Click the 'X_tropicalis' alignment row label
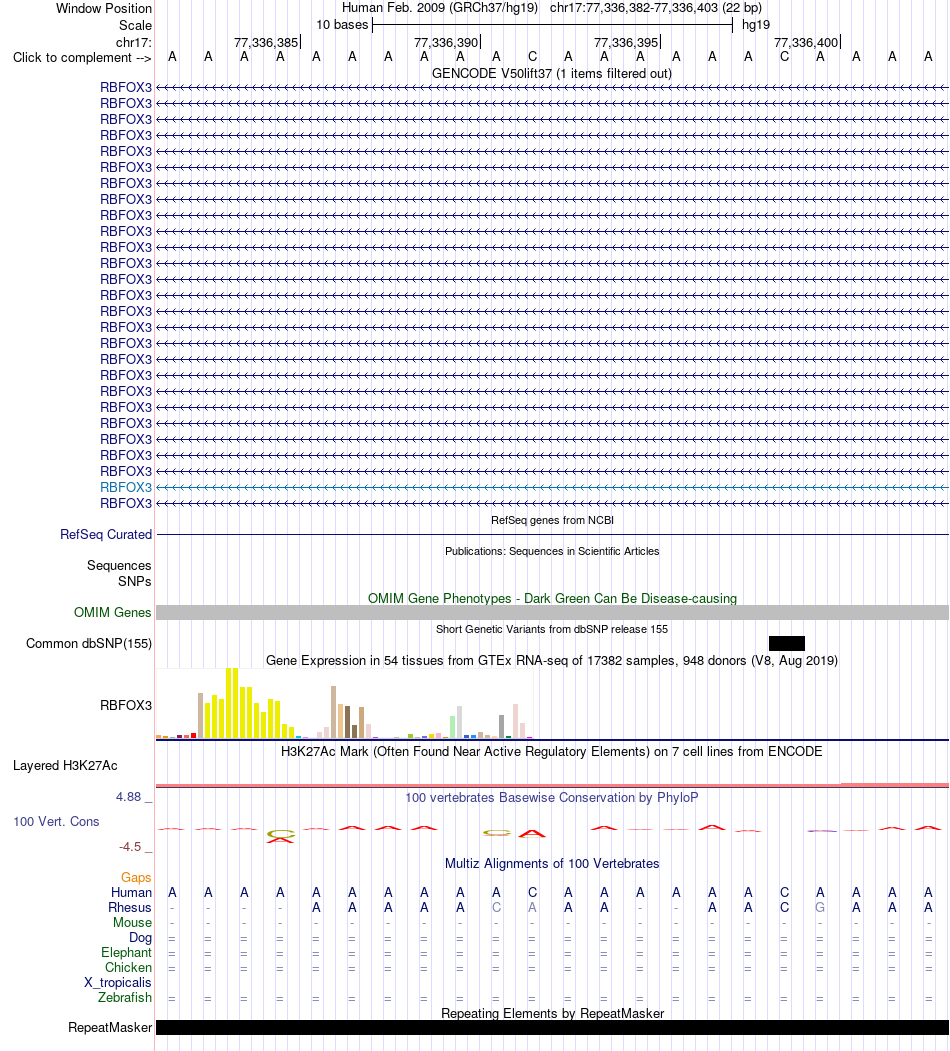The image size is (950, 1051). point(118,983)
